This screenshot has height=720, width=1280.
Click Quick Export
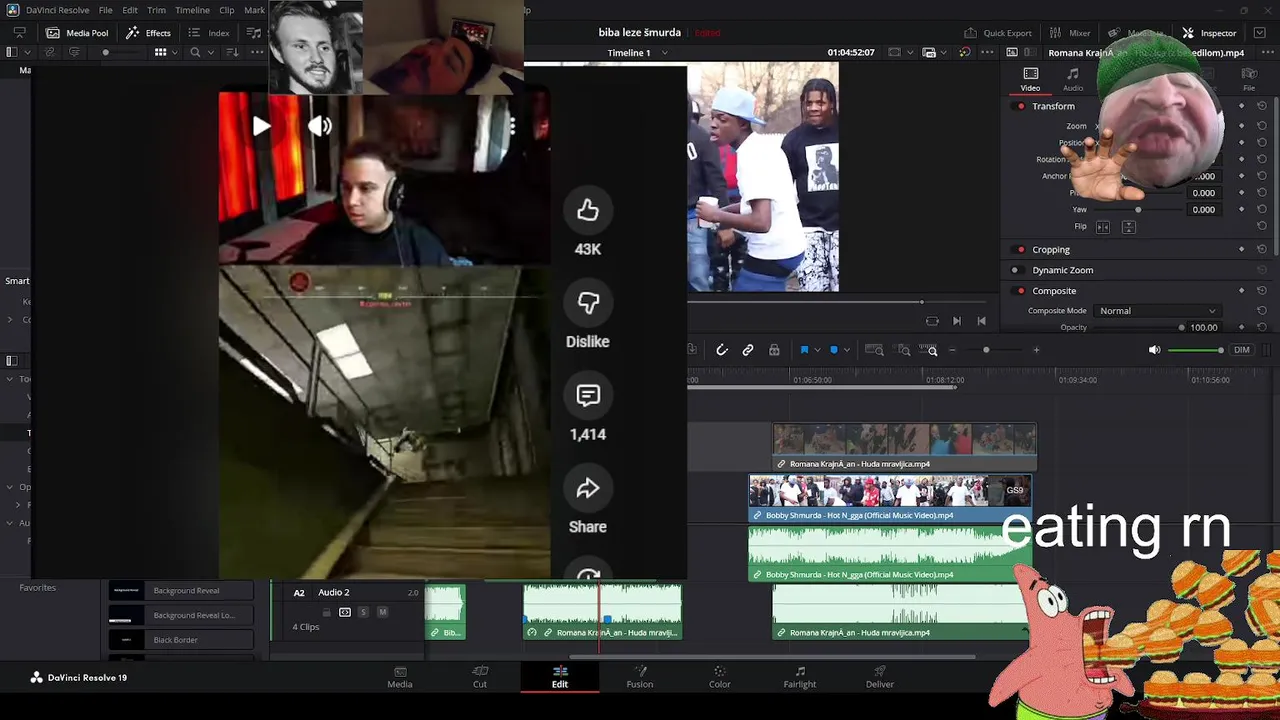(997, 33)
